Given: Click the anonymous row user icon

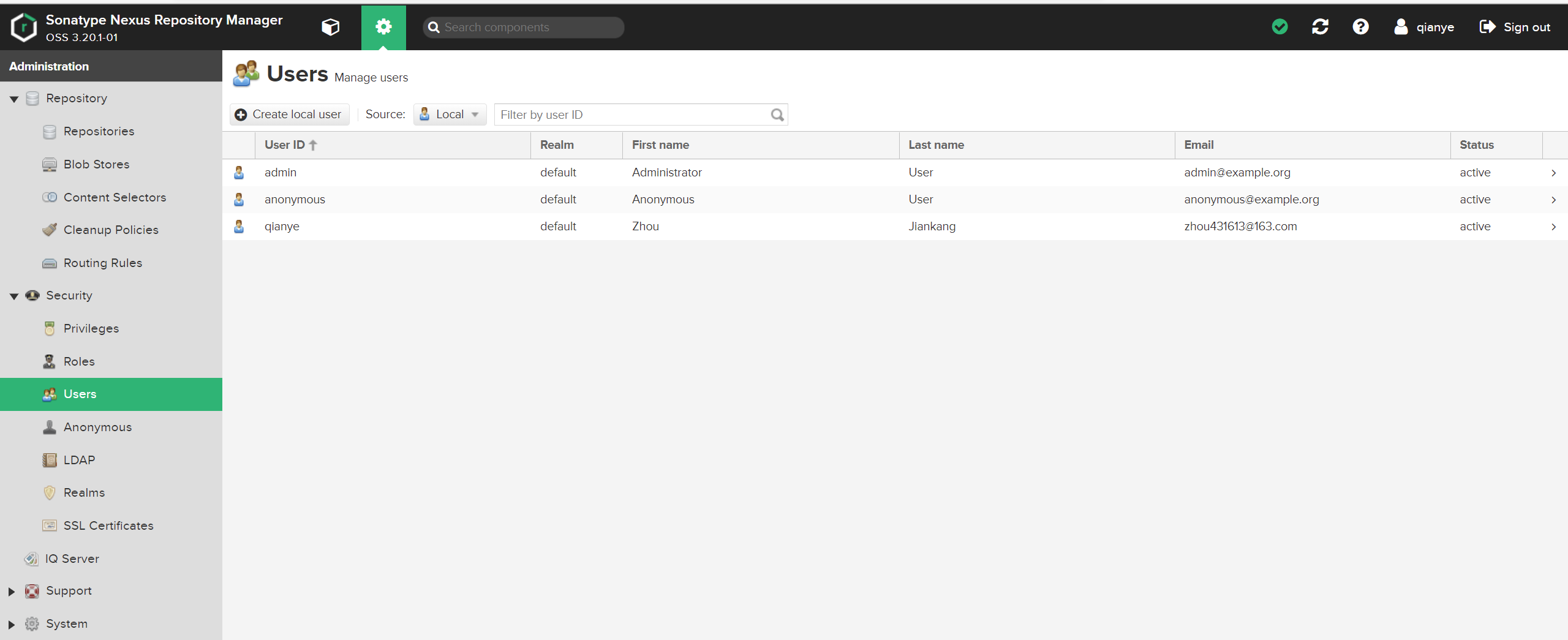Looking at the screenshot, I should click(x=239, y=200).
